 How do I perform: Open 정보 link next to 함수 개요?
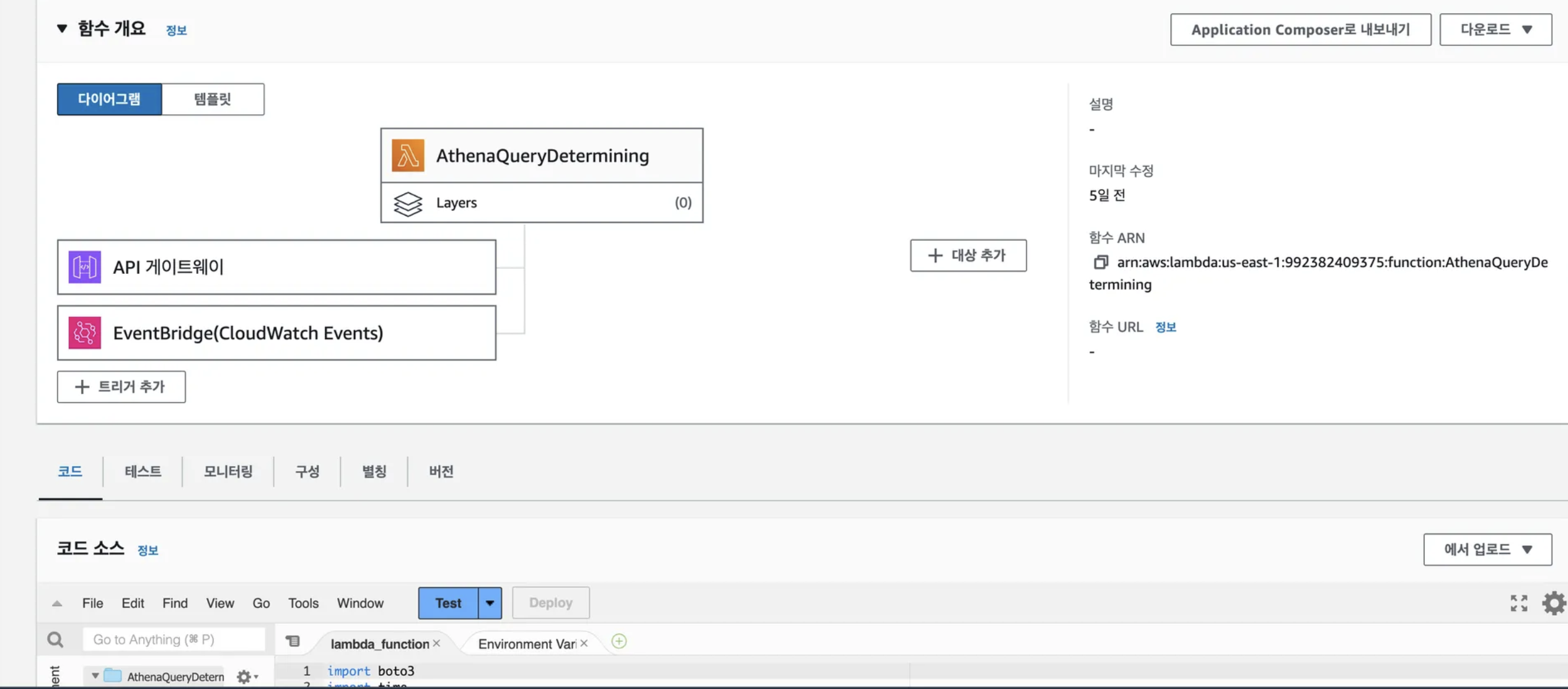pos(176,30)
